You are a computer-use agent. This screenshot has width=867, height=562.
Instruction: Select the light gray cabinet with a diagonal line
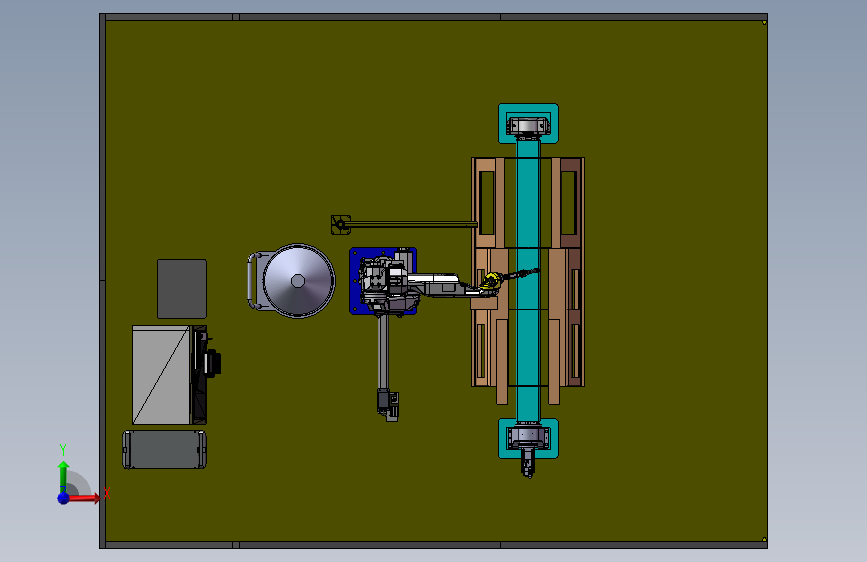[161, 375]
